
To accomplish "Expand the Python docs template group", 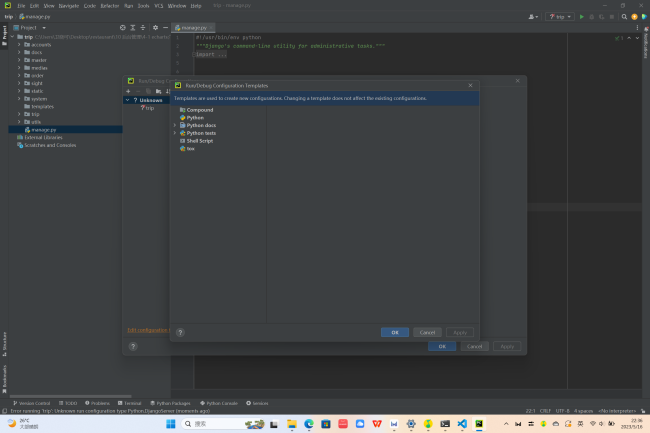I will click(x=175, y=125).
